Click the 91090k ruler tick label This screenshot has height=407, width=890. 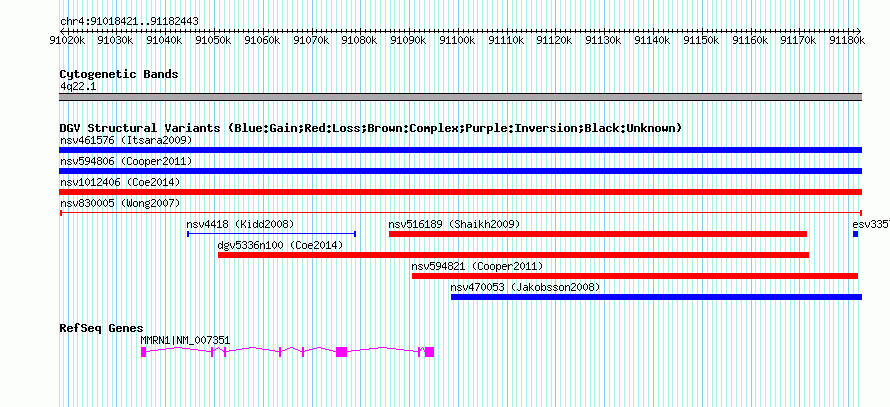pos(409,40)
